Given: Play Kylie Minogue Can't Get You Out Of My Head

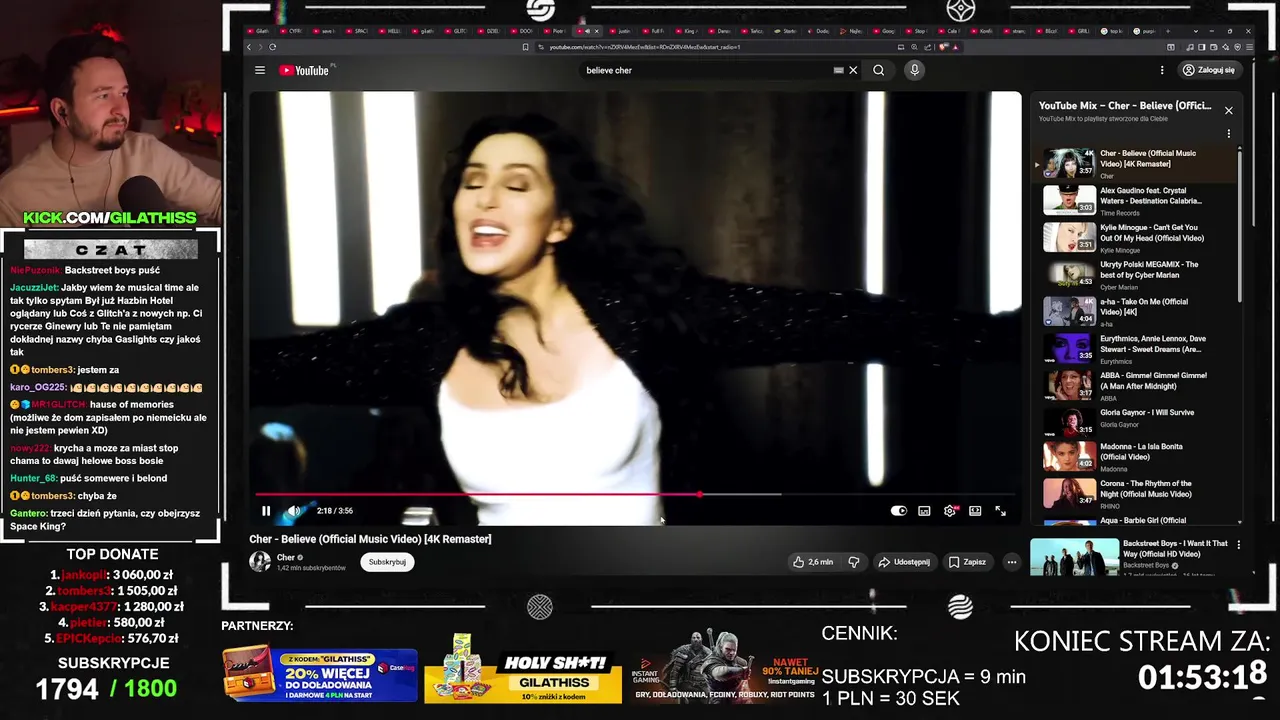Looking at the screenshot, I should 1135,237.
